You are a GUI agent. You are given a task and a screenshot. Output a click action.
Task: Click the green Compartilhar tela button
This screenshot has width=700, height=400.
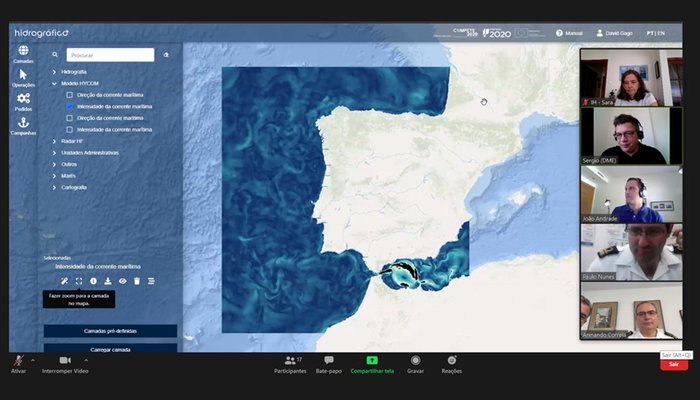coord(372,364)
